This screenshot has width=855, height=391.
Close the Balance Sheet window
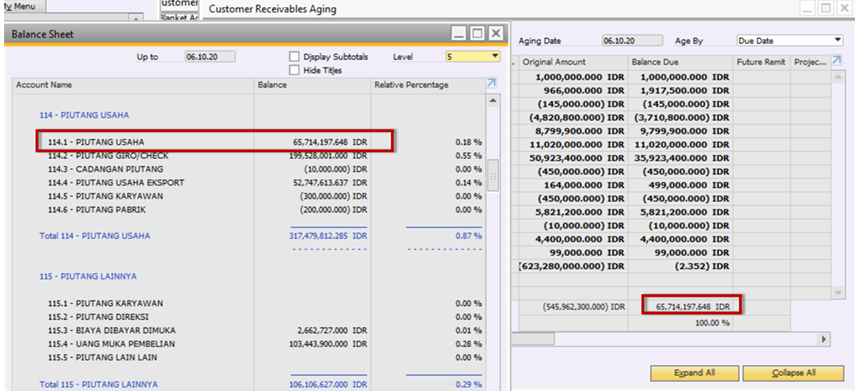pyautogui.click(x=495, y=33)
